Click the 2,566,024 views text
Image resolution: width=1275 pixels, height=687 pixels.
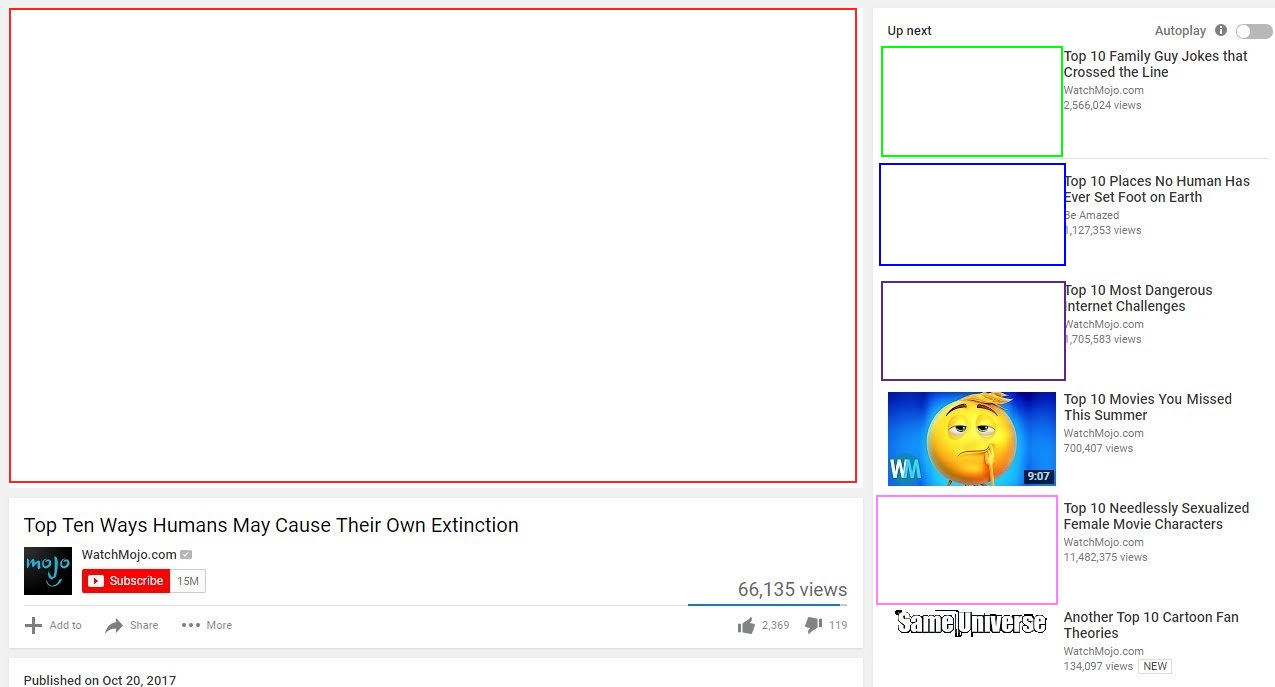pos(1102,105)
